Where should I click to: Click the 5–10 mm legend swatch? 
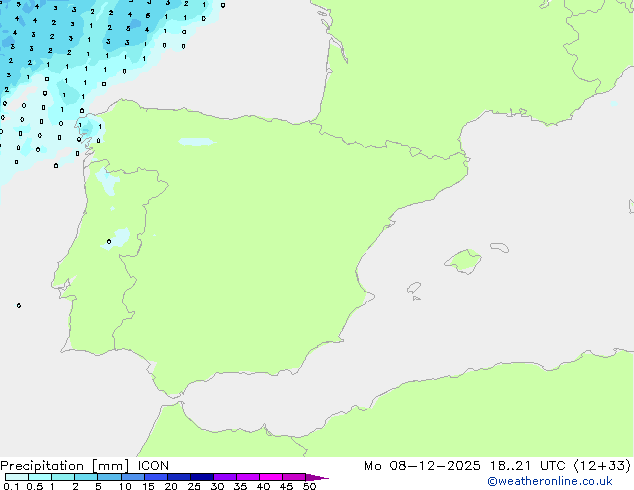[109, 477]
